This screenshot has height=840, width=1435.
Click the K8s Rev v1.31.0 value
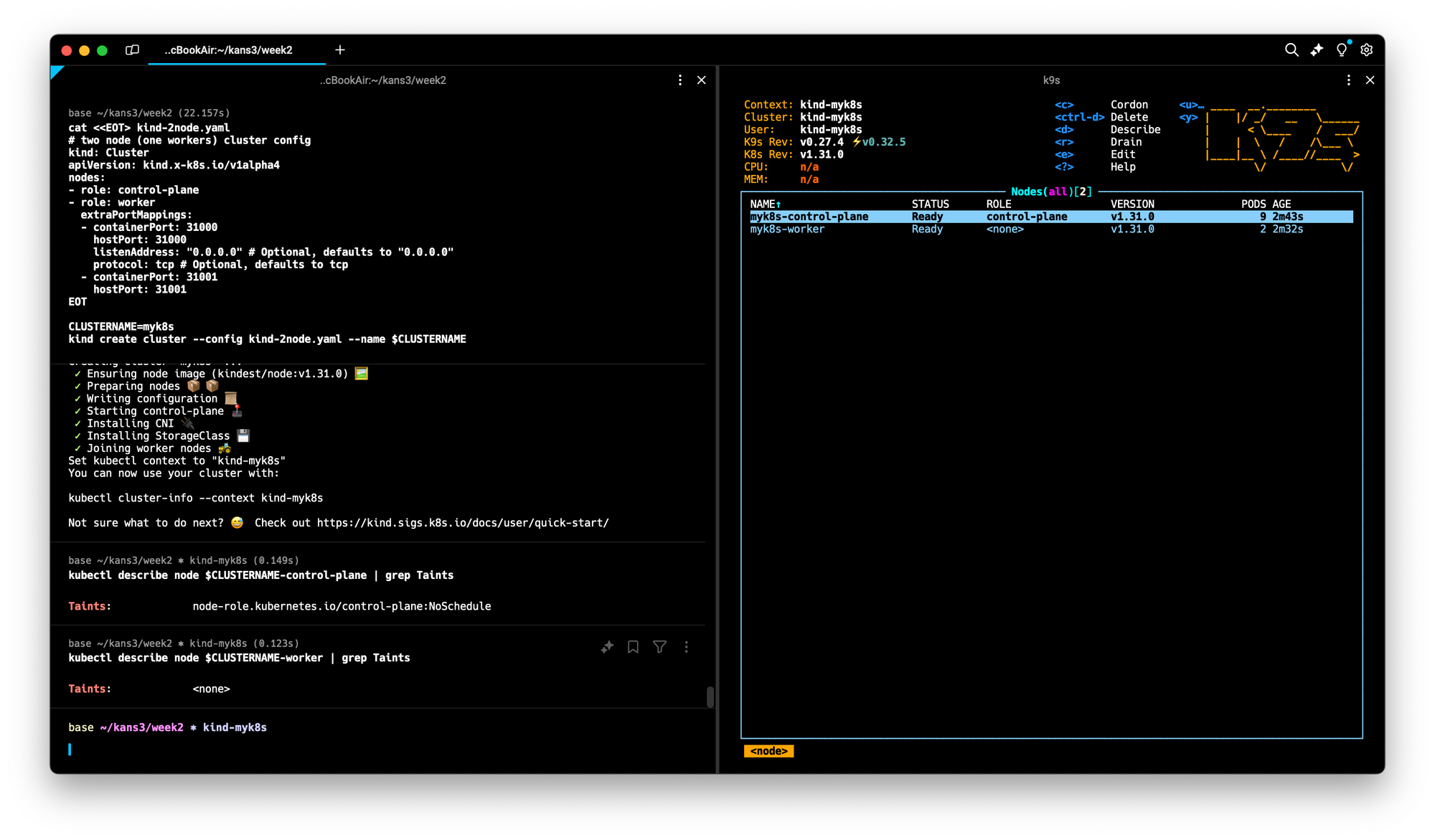click(x=822, y=155)
